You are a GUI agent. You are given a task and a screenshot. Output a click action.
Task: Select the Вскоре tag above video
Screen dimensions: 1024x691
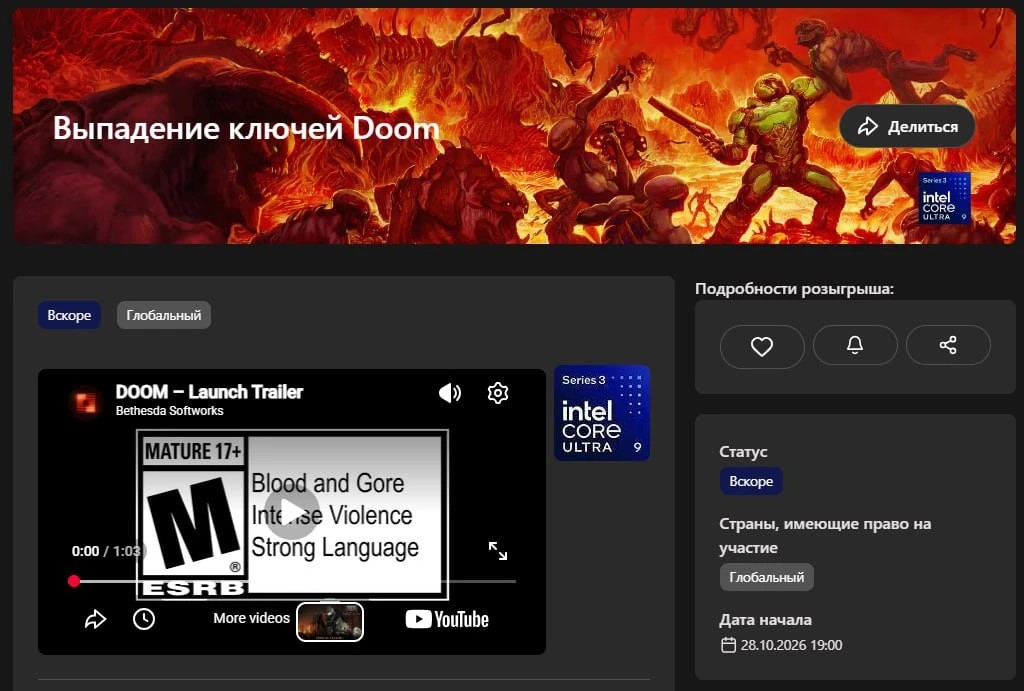point(69,315)
